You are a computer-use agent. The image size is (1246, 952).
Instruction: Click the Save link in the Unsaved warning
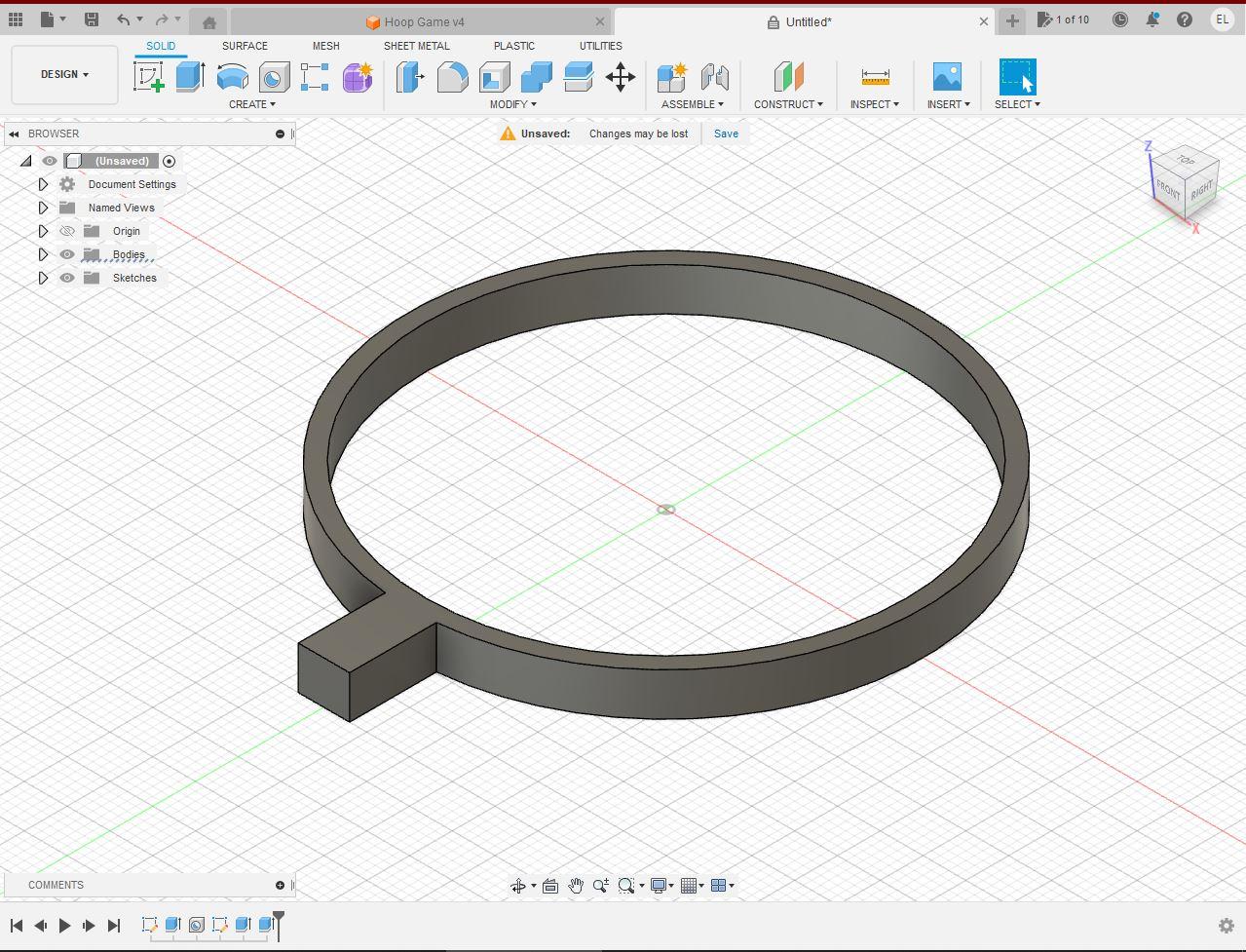pos(726,133)
